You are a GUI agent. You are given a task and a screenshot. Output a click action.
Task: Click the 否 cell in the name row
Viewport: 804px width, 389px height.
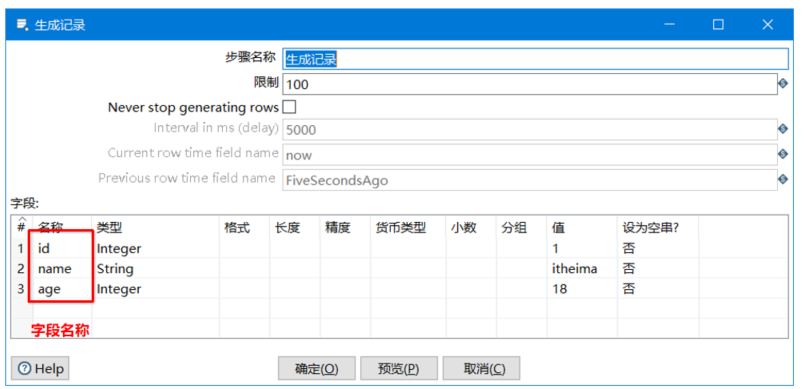[658, 269]
